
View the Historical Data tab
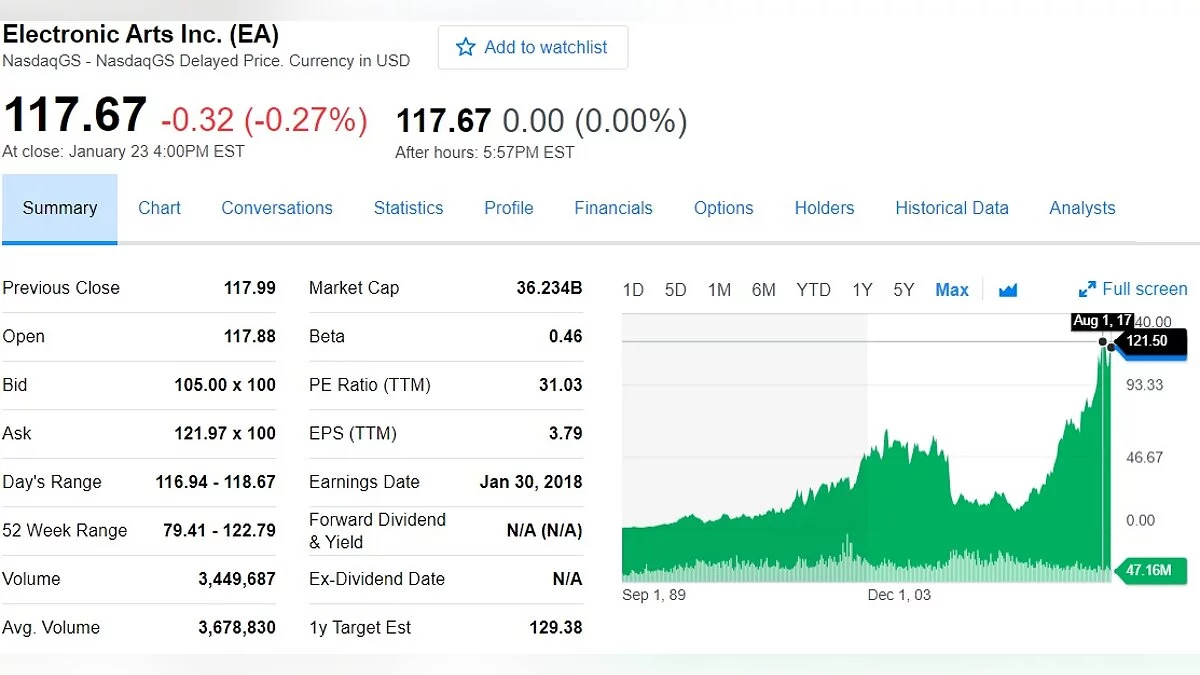(x=951, y=208)
